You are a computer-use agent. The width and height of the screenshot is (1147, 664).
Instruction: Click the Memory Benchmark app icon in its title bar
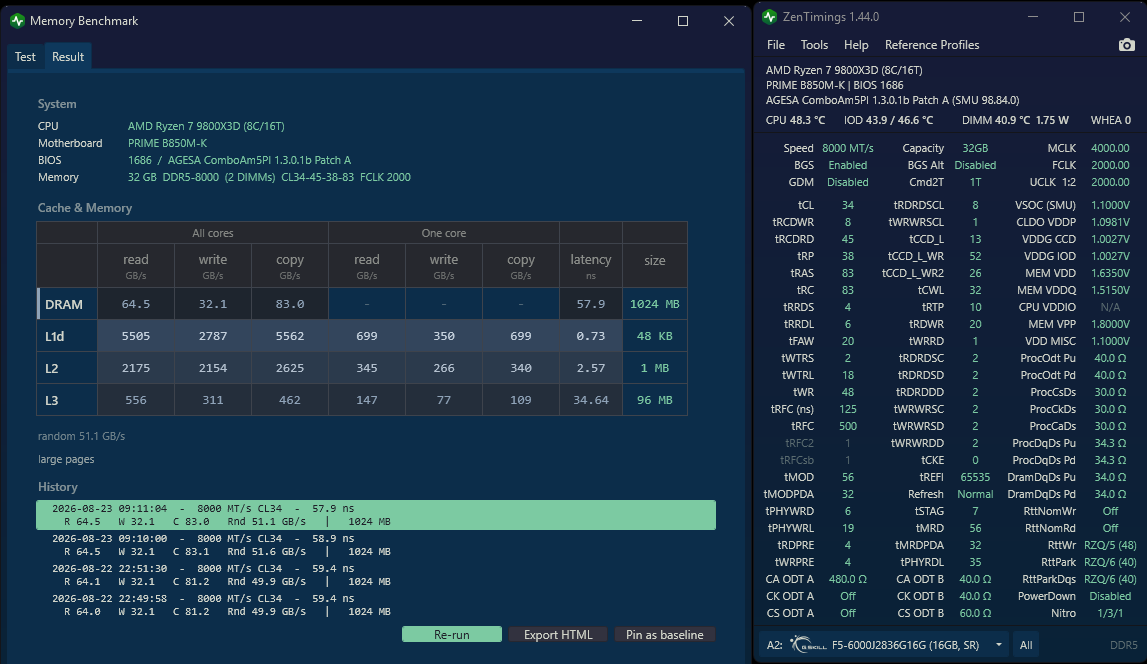(x=18, y=21)
